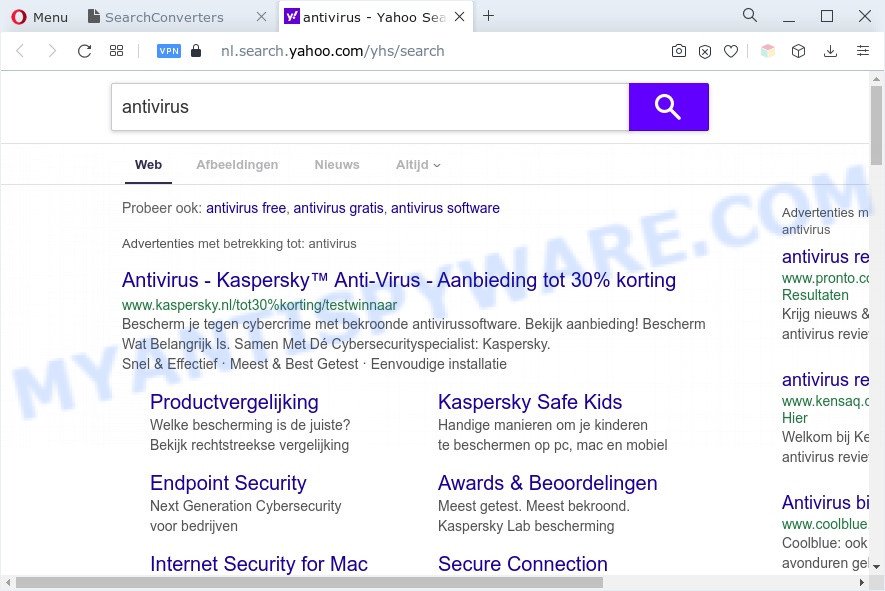The height and width of the screenshot is (591, 885).
Task: Open Easy Setup sliders icon
Action: point(863,51)
